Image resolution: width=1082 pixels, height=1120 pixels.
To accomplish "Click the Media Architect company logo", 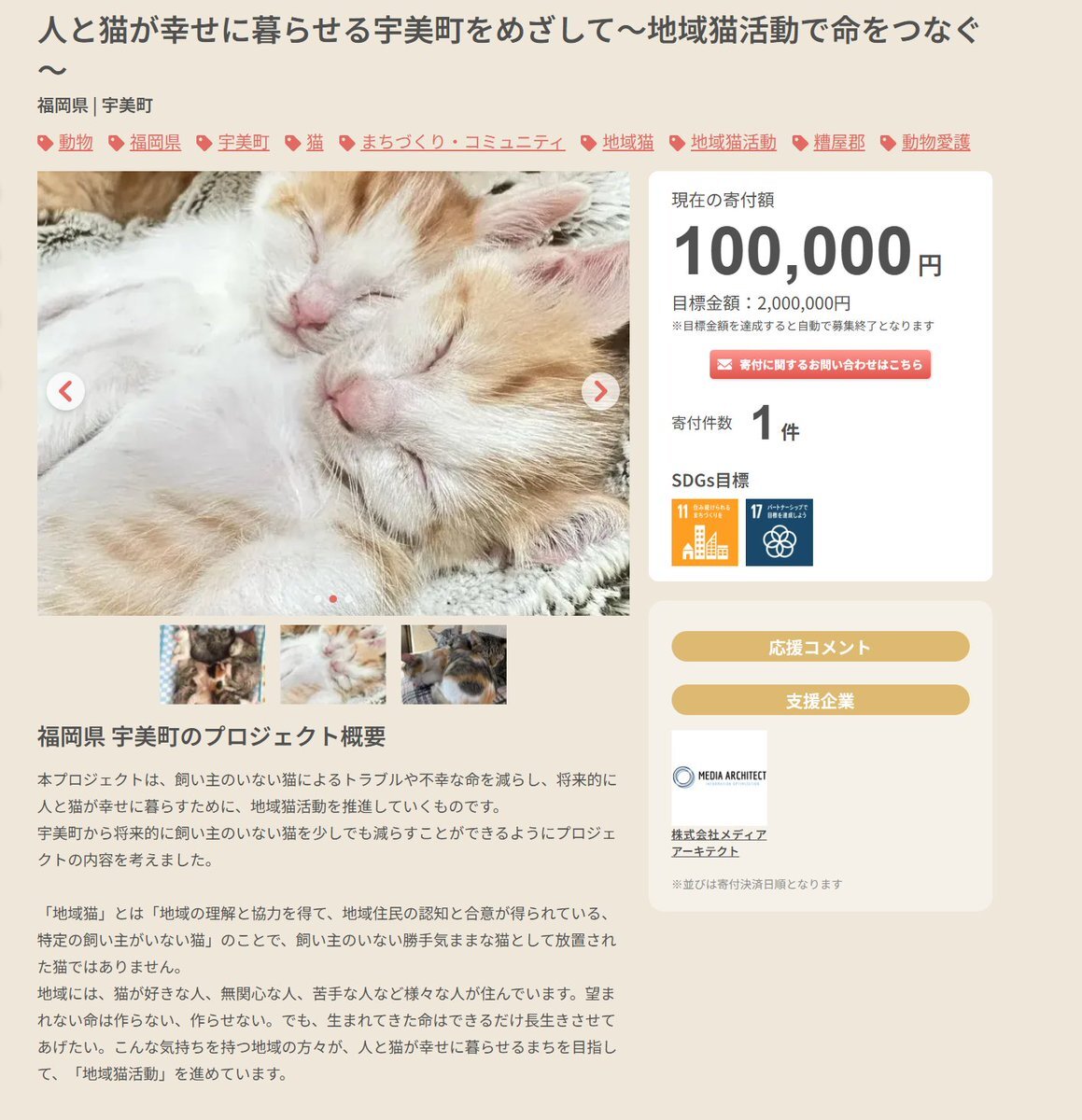I will coord(719,777).
